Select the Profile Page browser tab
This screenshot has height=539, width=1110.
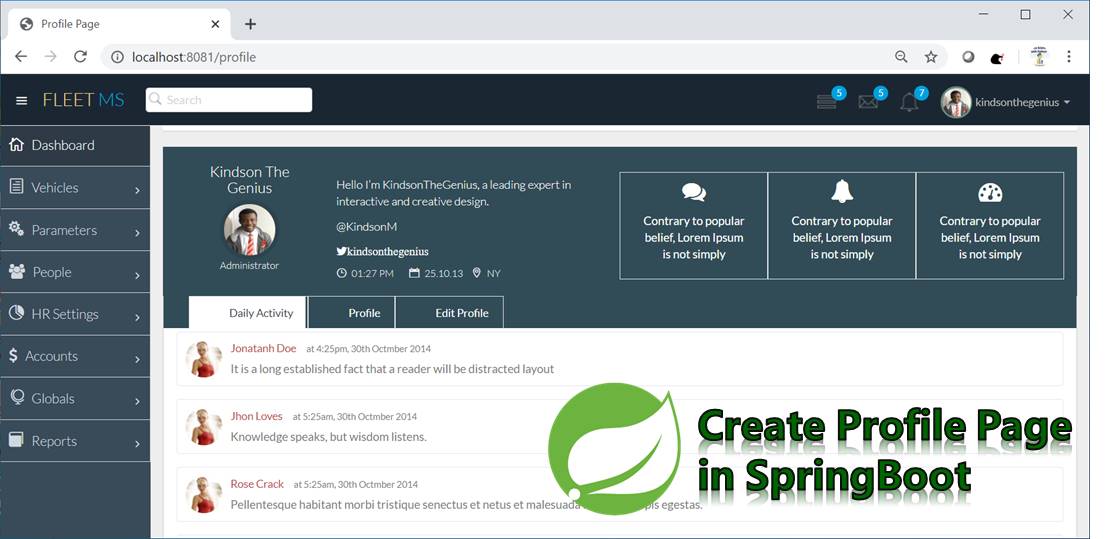(118, 24)
